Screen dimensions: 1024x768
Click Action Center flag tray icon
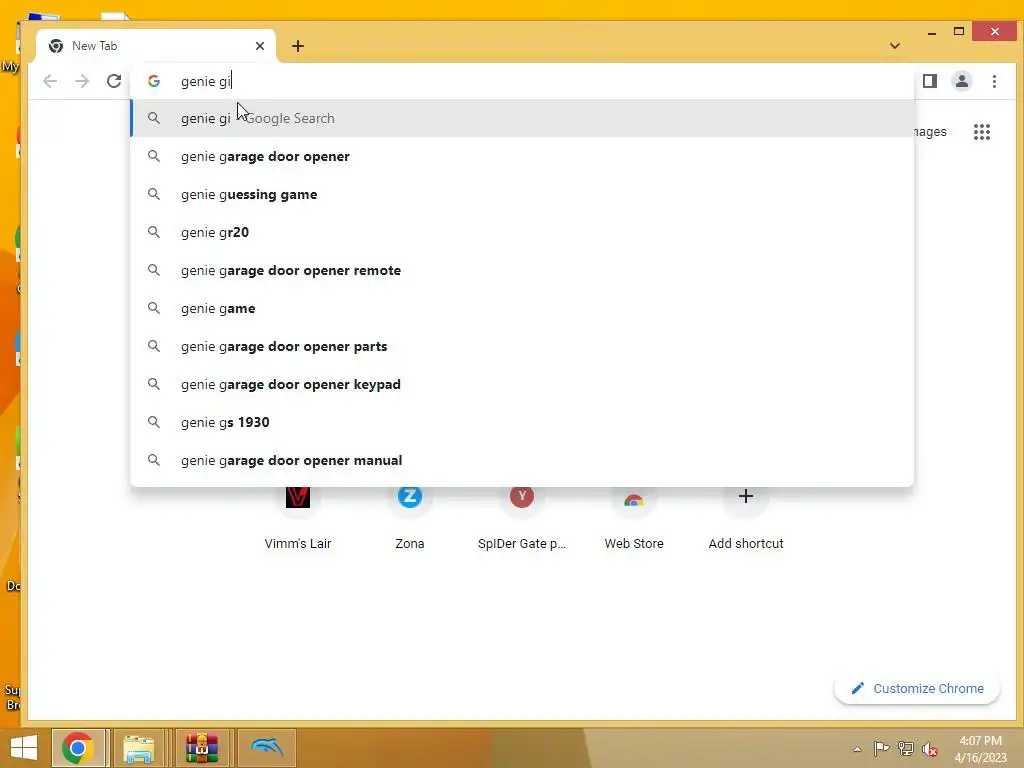coord(882,748)
